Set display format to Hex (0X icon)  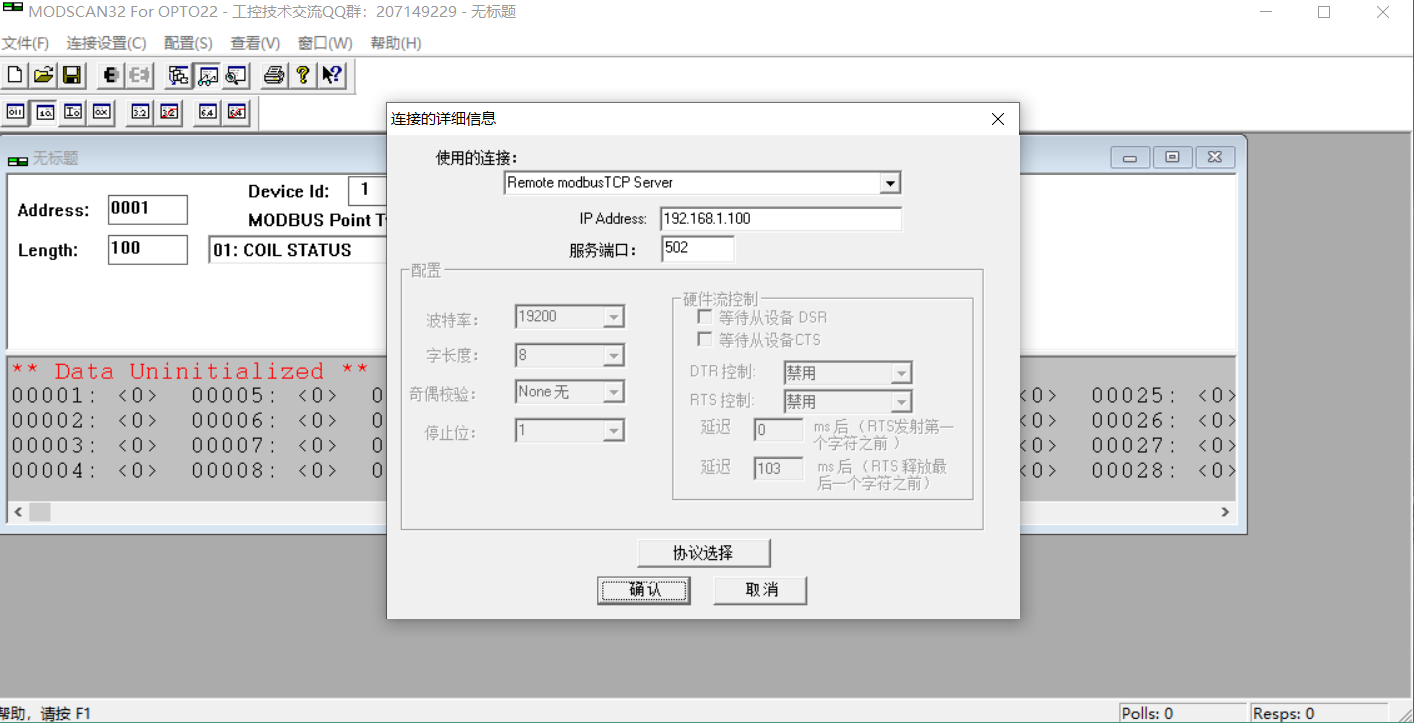[101, 112]
